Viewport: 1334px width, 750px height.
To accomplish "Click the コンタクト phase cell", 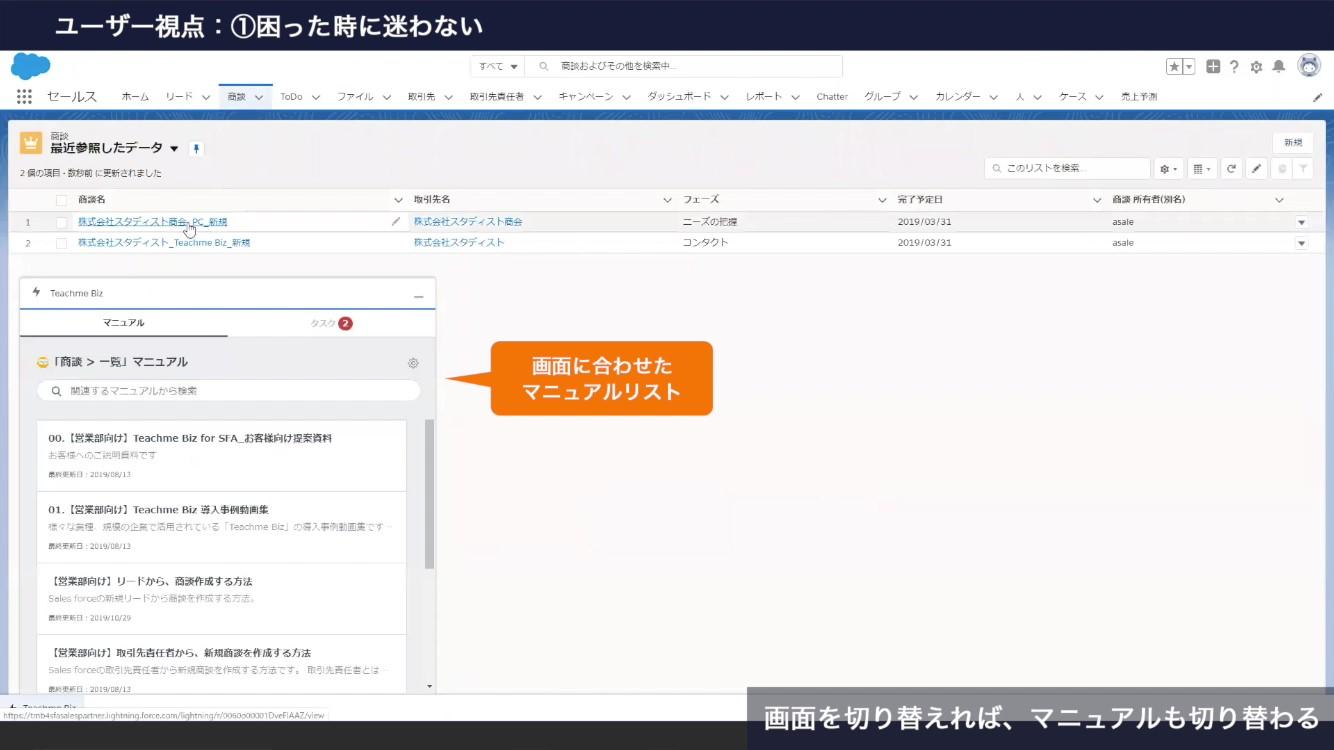I will pos(705,243).
